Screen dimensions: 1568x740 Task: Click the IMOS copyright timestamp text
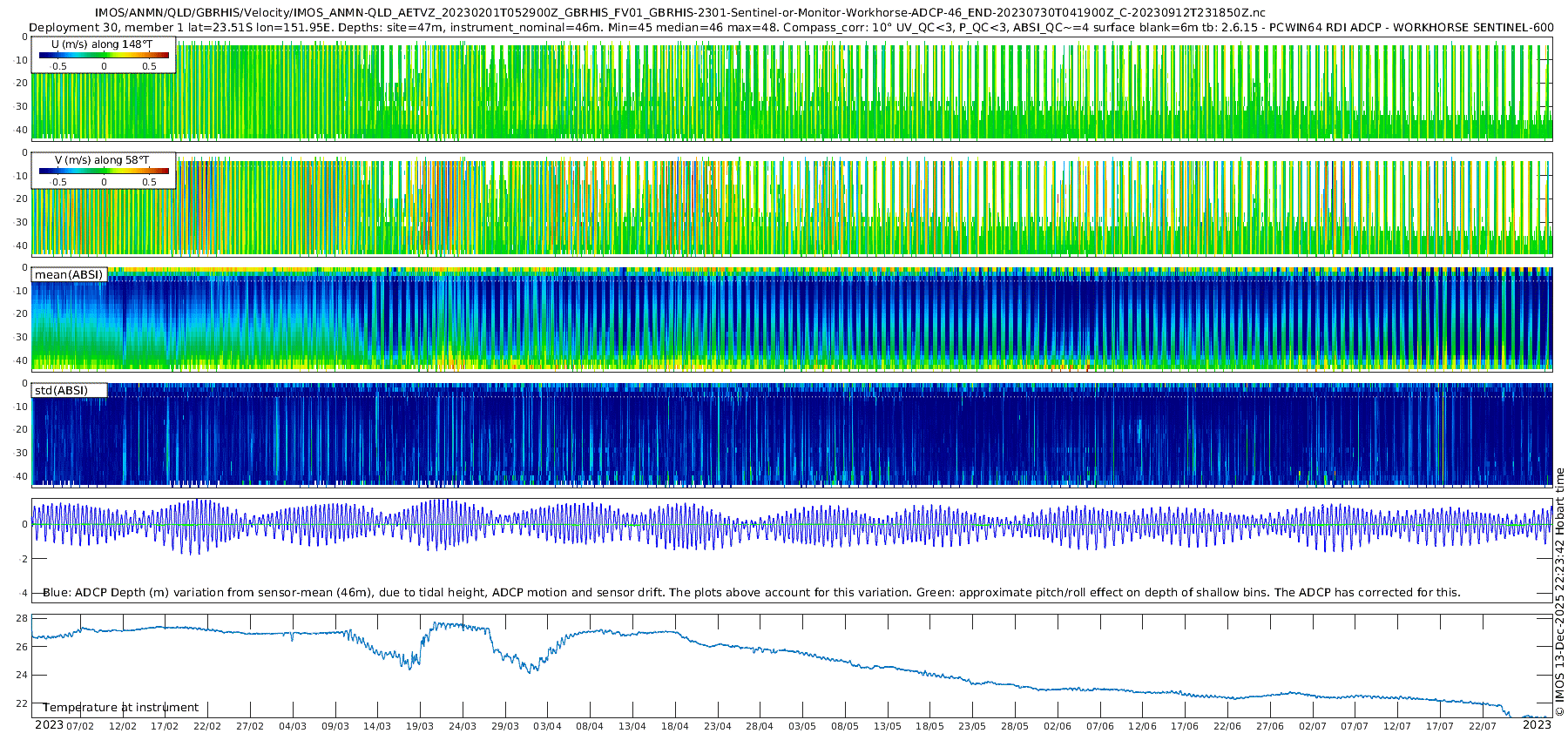(1559, 592)
